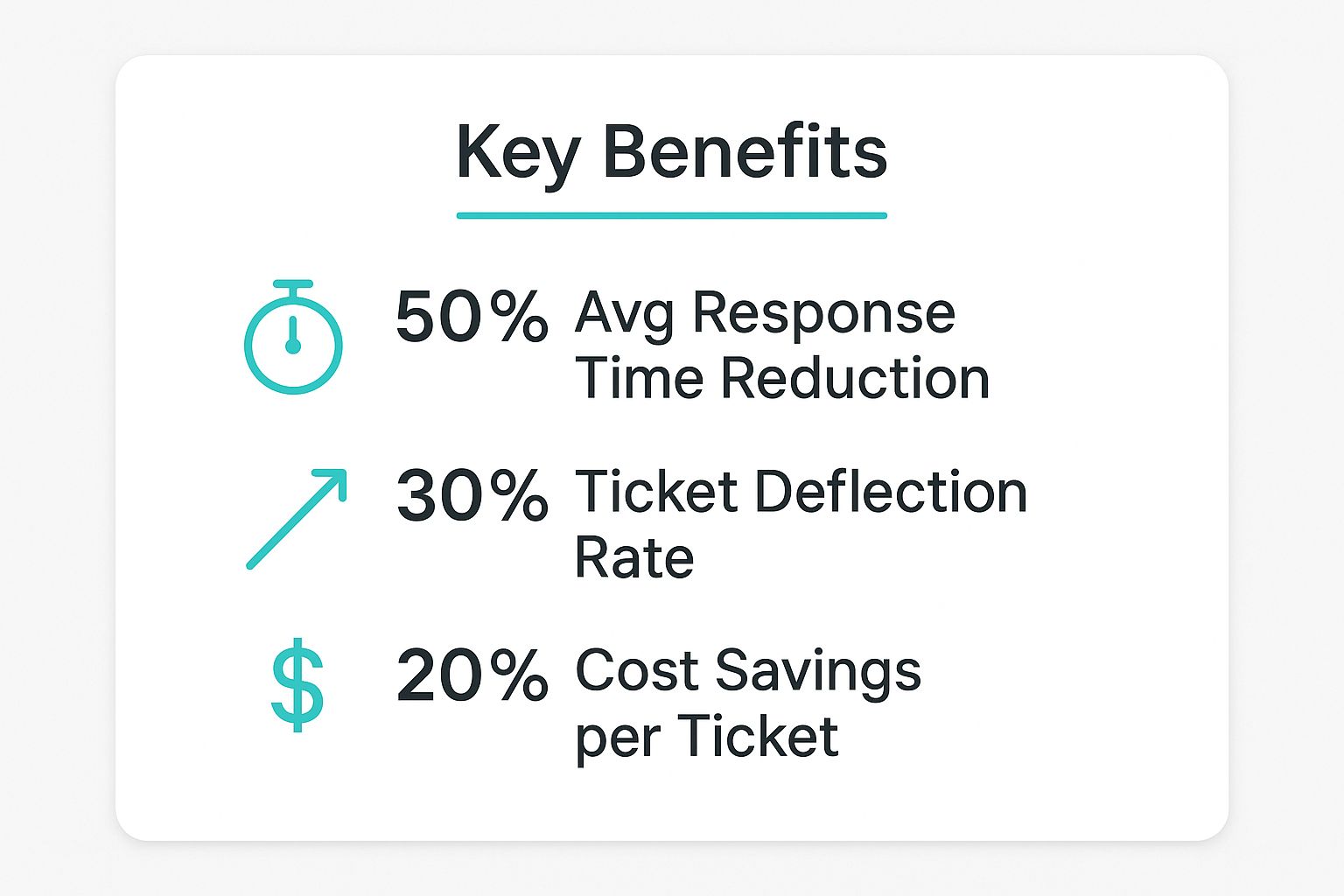Click the word "Response"

[823, 313]
